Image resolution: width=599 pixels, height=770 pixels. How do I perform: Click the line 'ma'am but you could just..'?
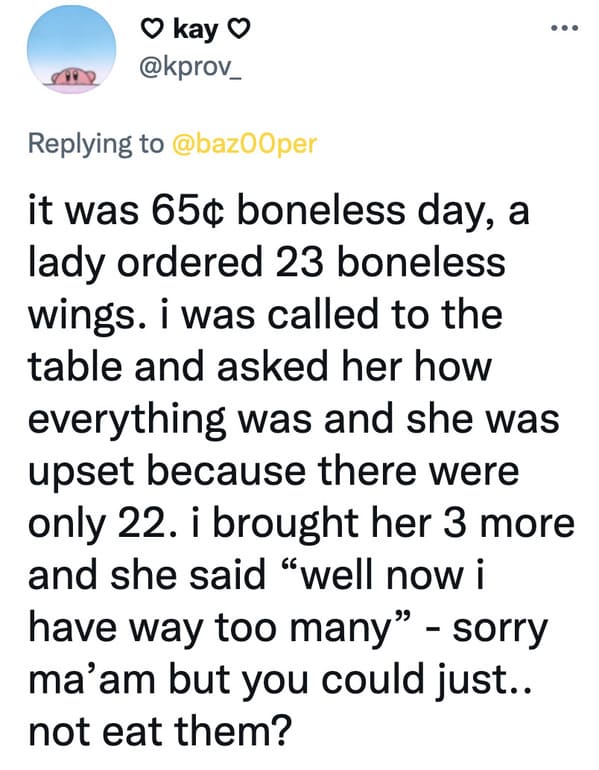tap(279, 682)
